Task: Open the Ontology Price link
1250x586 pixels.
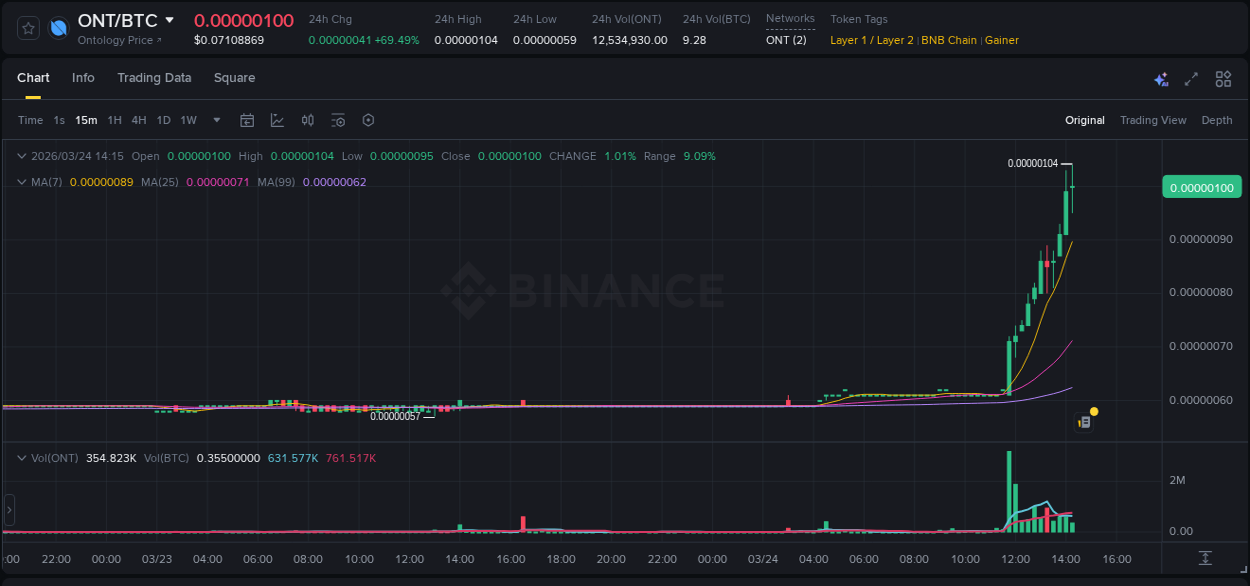Action: coord(113,40)
